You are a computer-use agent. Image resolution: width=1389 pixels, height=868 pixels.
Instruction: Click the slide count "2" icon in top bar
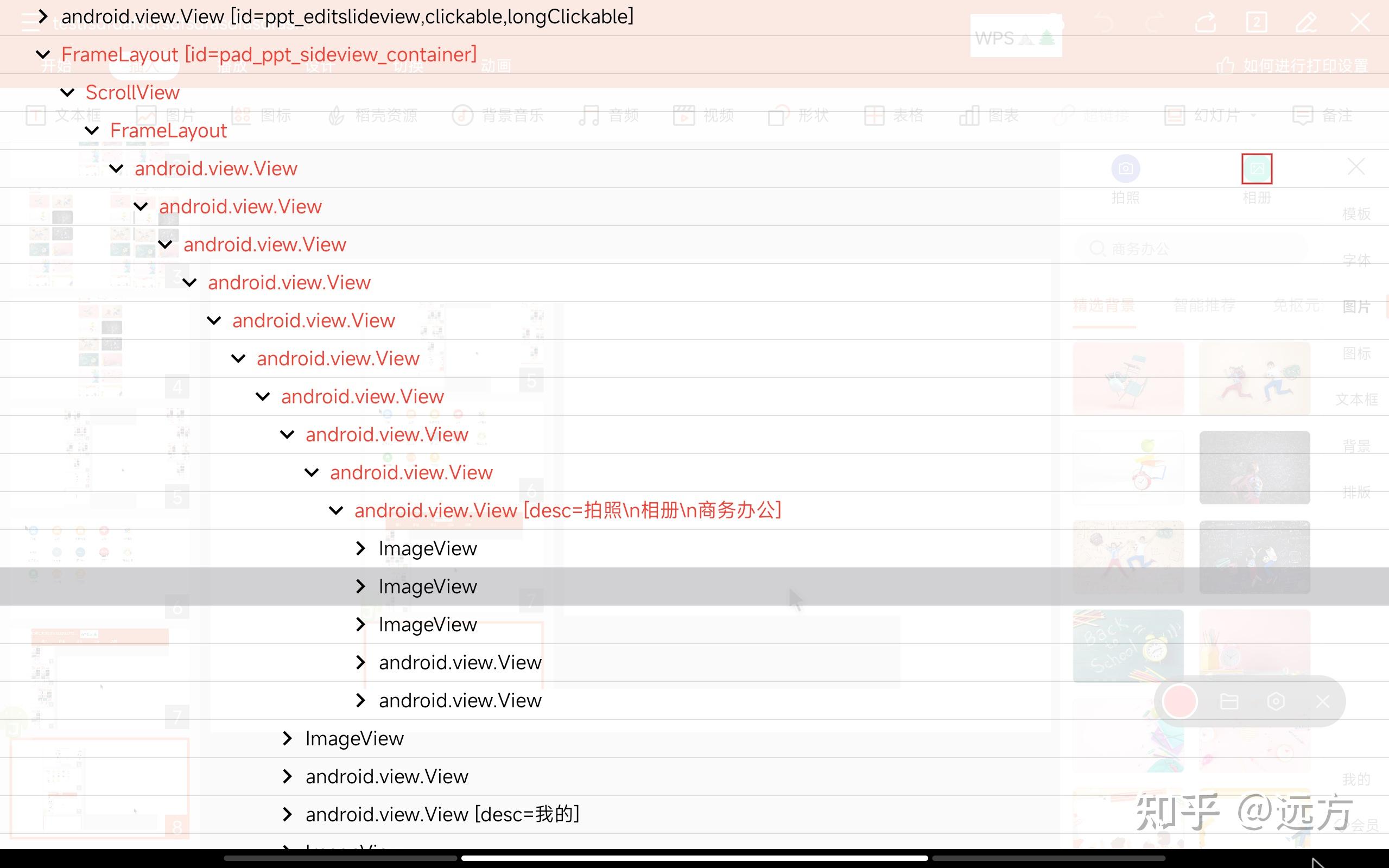1257,23
